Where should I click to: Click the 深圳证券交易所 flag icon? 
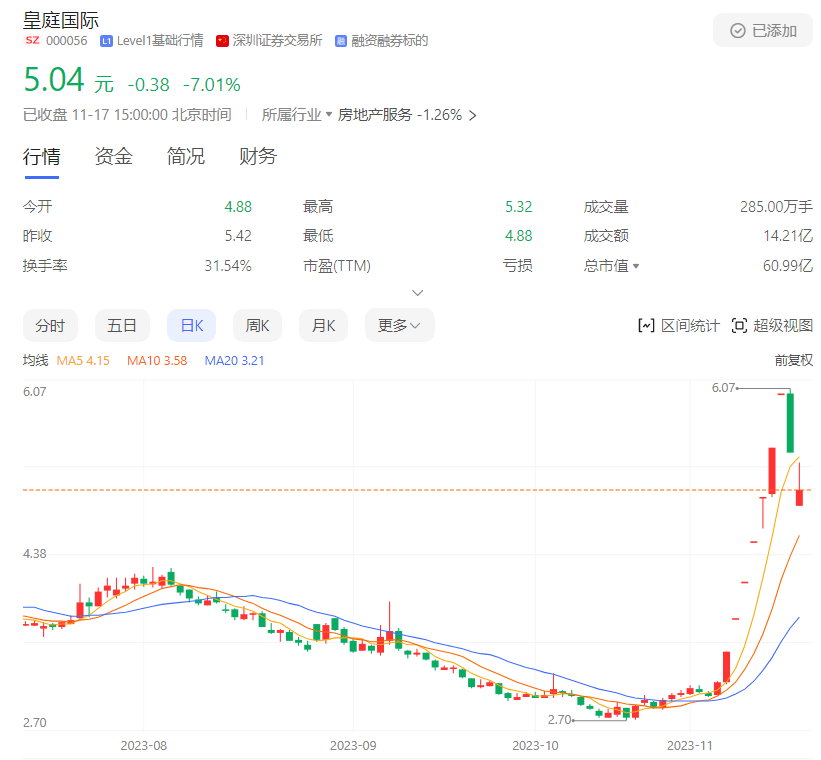222,41
